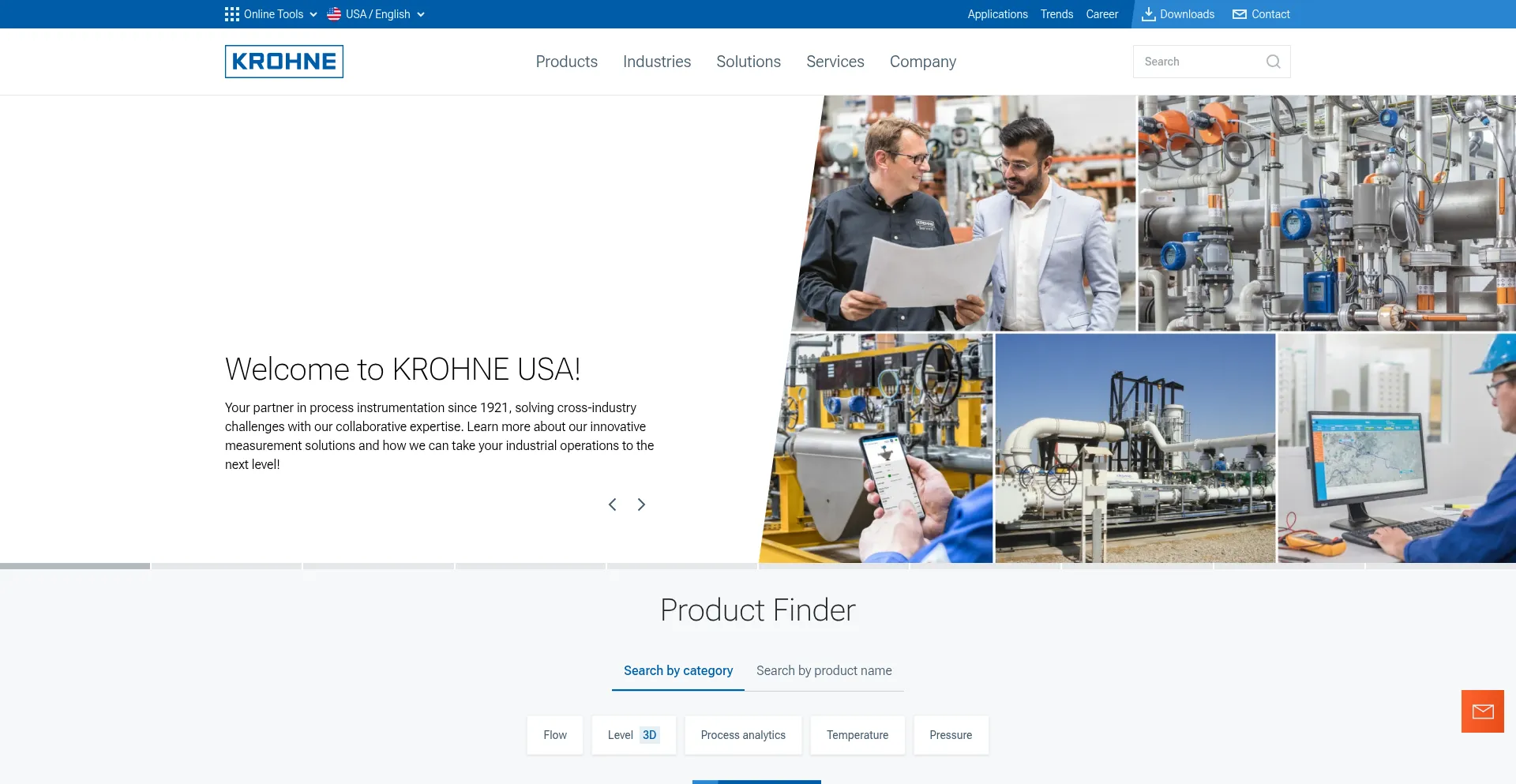Open the Services menu
Image resolution: width=1516 pixels, height=784 pixels.
point(835,62)
